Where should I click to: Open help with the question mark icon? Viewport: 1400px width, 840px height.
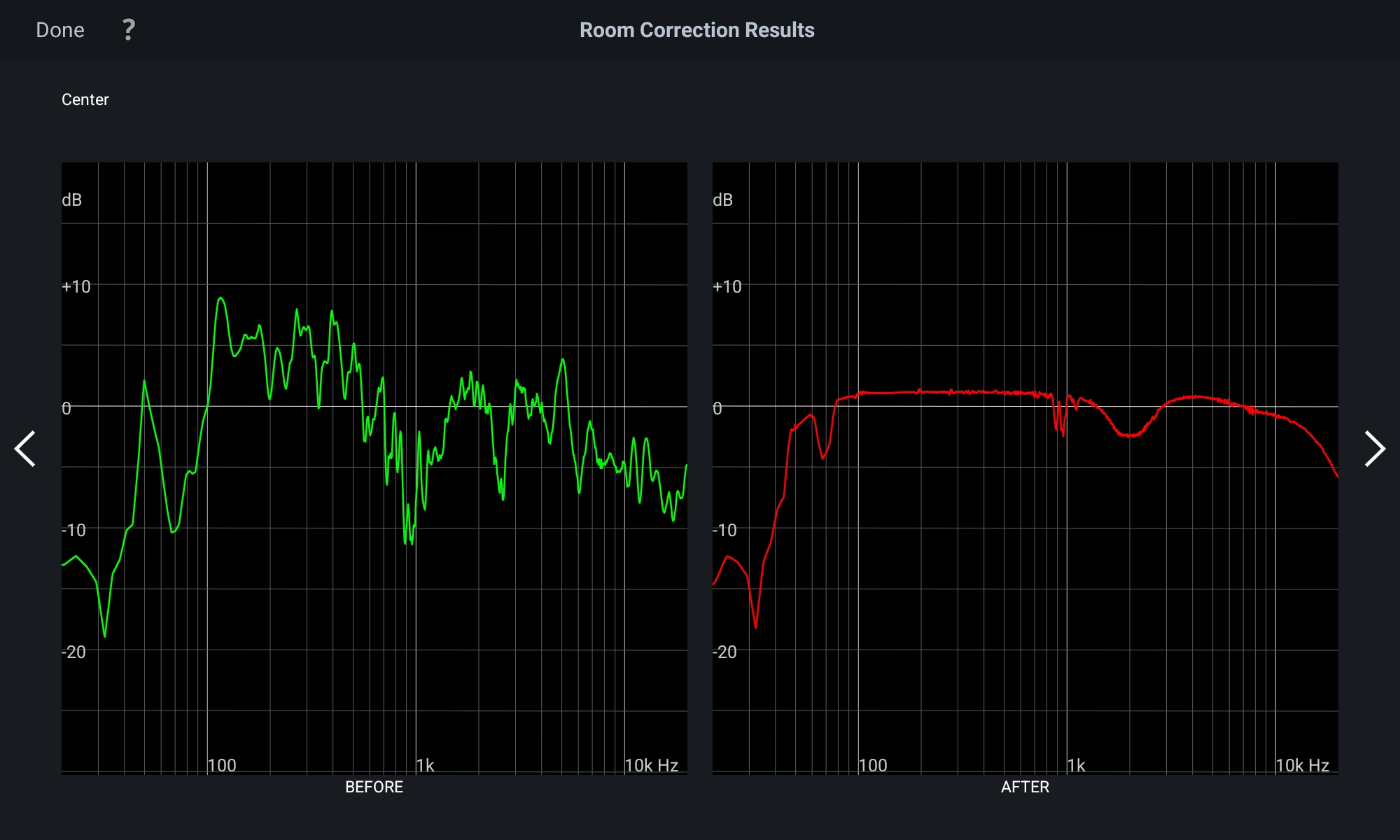(x=129, y=30)
